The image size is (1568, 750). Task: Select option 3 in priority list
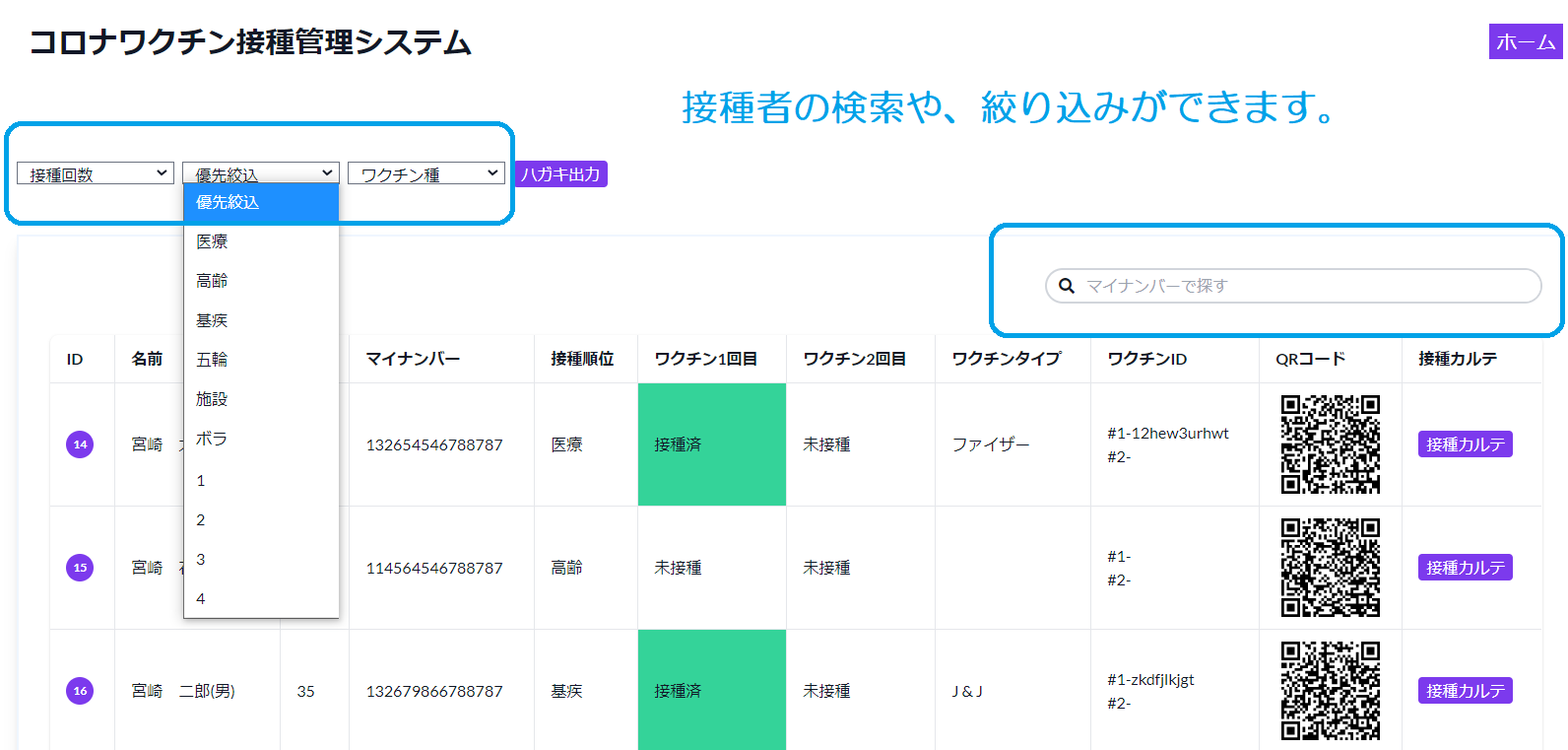pyautogui.click(x=261, y=559)
